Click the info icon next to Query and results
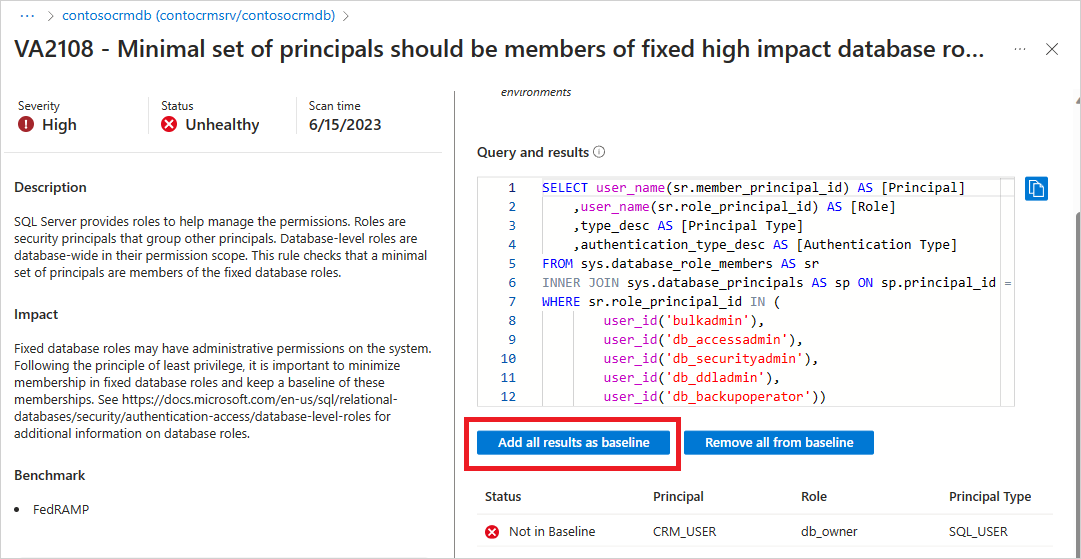1081x559 pixels. click(x=599, y=152)
